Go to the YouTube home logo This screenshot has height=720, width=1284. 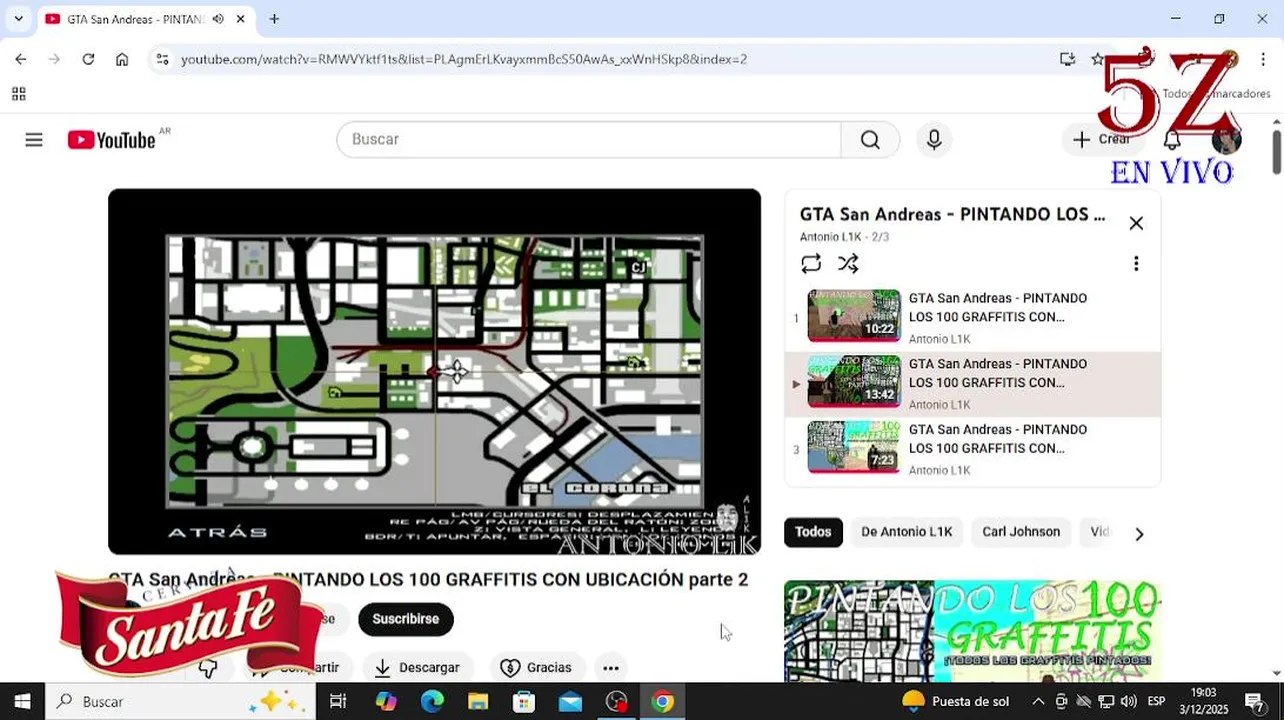(112, 140)
